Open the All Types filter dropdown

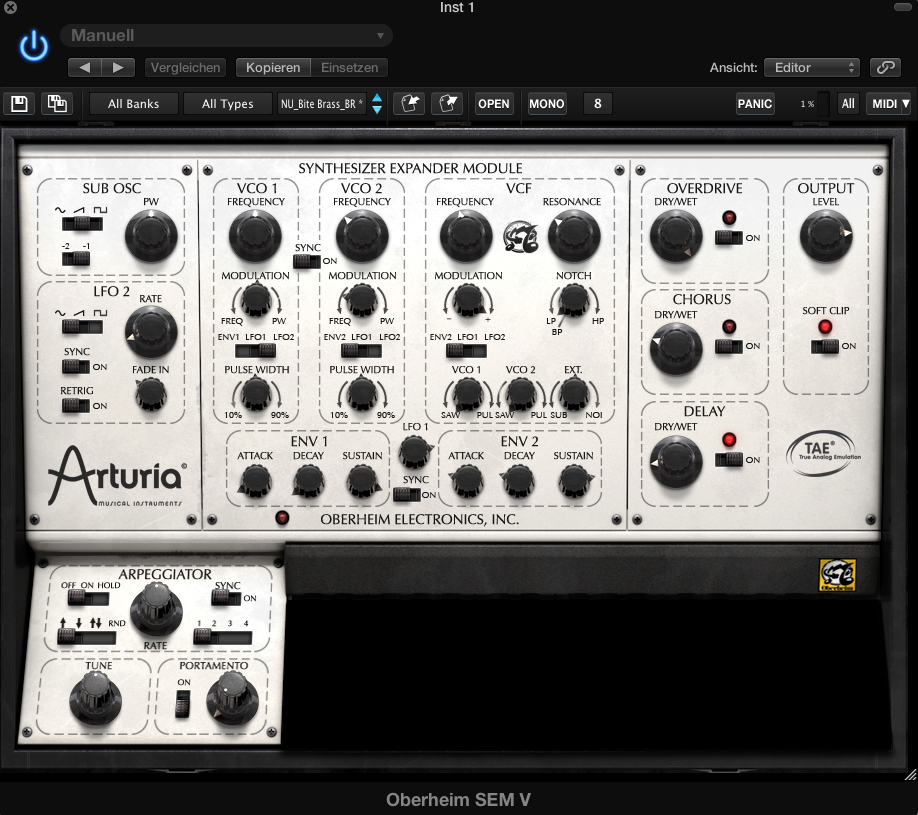tap(228, 104)
